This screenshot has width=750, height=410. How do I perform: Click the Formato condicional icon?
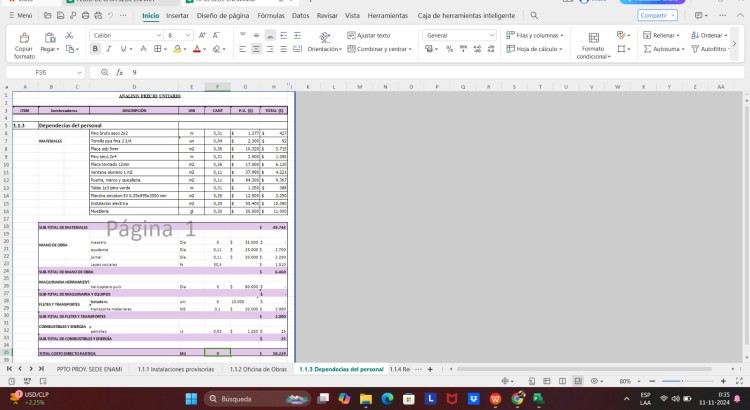click(x=594, y=38)
